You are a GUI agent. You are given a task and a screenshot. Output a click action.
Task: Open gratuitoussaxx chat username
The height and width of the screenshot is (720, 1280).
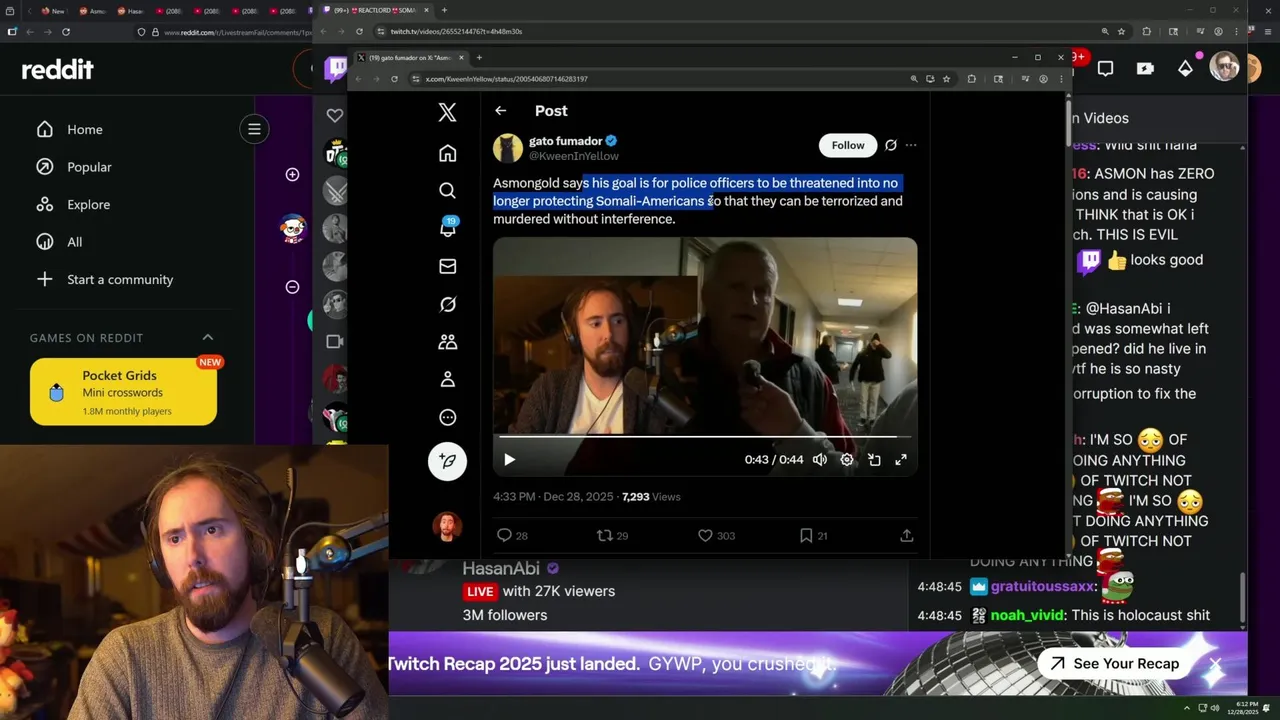[x=1042, y=587]
